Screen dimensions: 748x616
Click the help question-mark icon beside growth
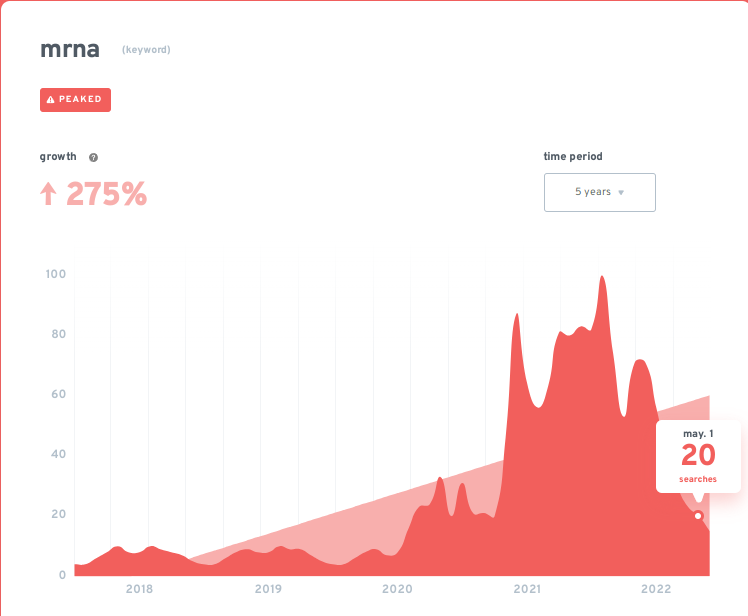(93, 158)
